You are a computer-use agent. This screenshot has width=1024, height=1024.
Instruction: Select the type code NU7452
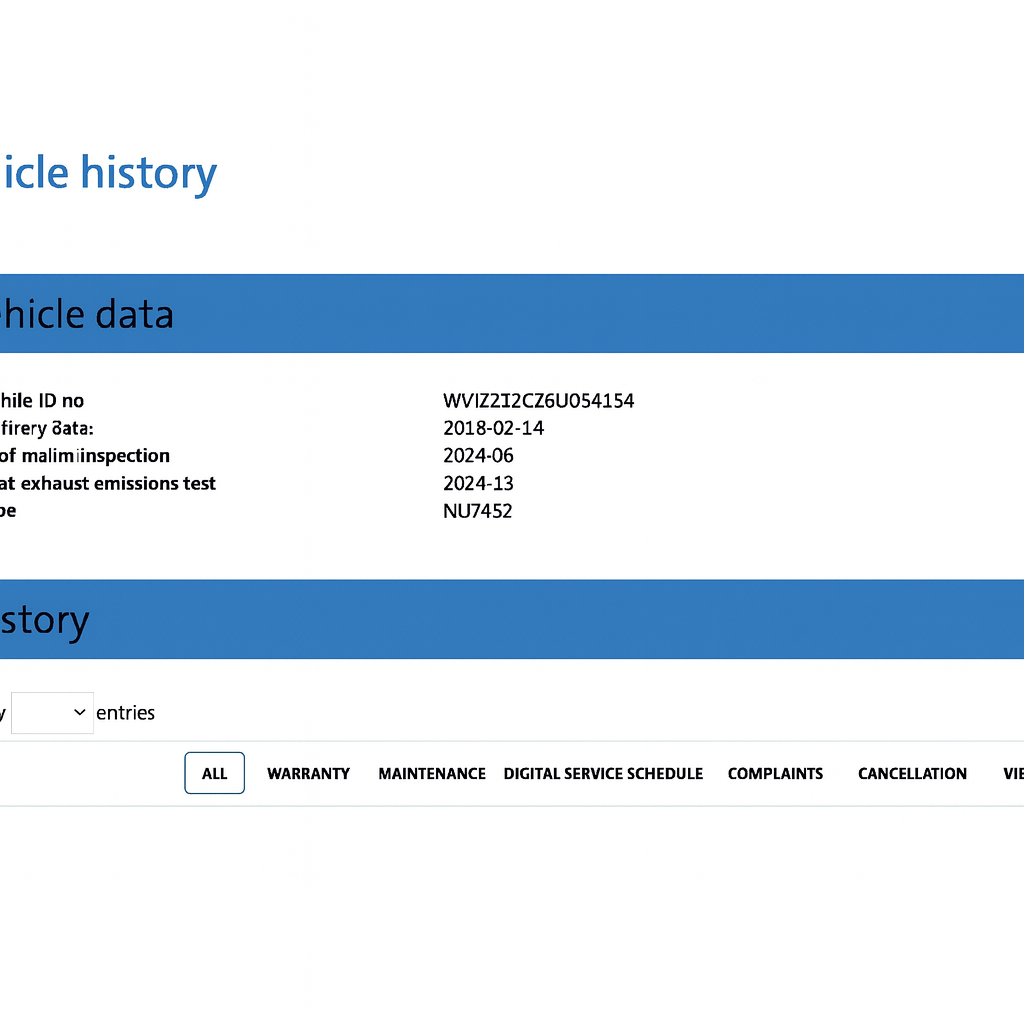(x=478, y=511)
